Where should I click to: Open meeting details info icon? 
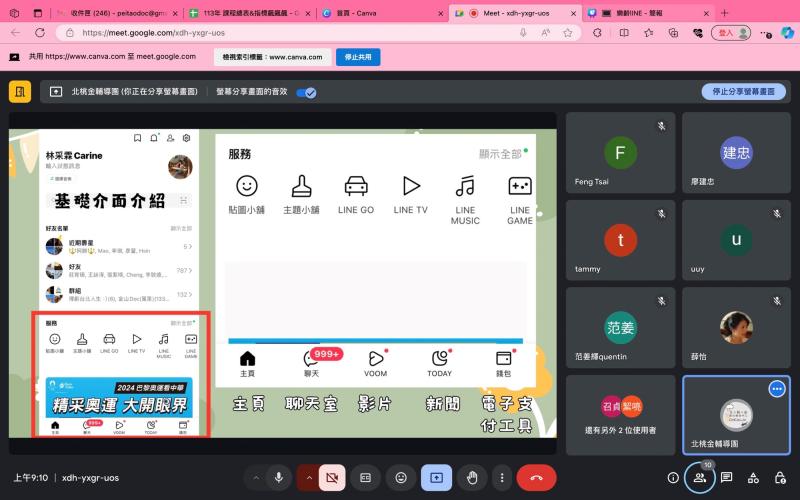[x=673, y=478]
